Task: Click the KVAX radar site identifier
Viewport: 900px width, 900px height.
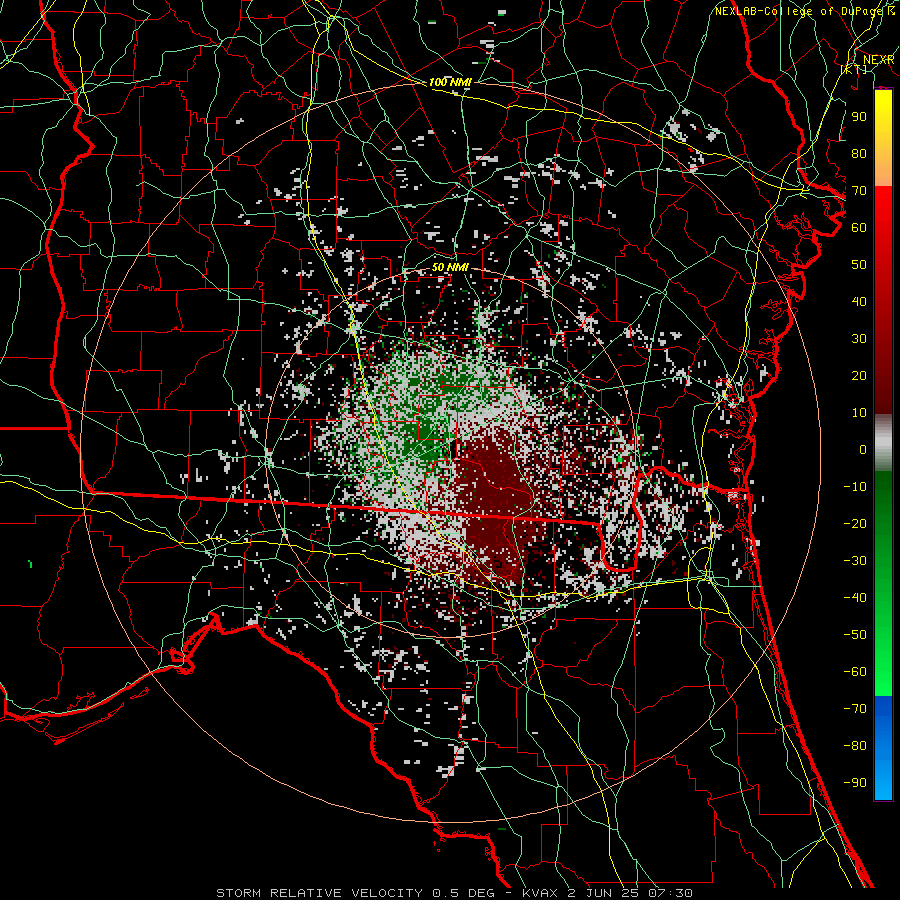Action: (x=541, y=893)
